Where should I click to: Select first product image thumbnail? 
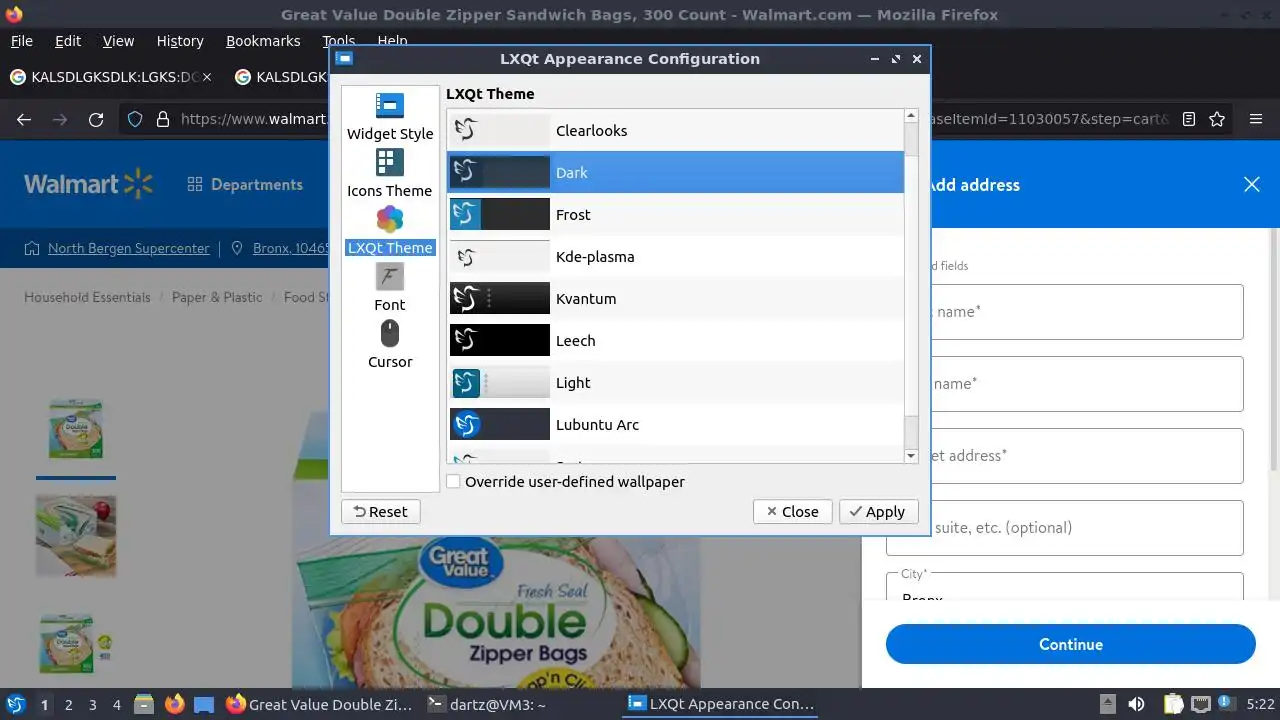76,428
